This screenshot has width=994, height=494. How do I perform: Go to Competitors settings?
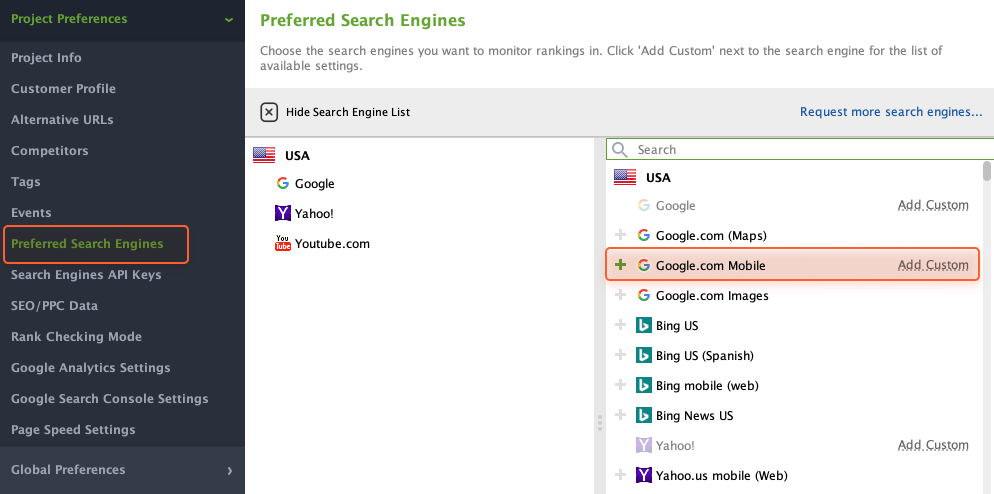click(x=49, y=151)
